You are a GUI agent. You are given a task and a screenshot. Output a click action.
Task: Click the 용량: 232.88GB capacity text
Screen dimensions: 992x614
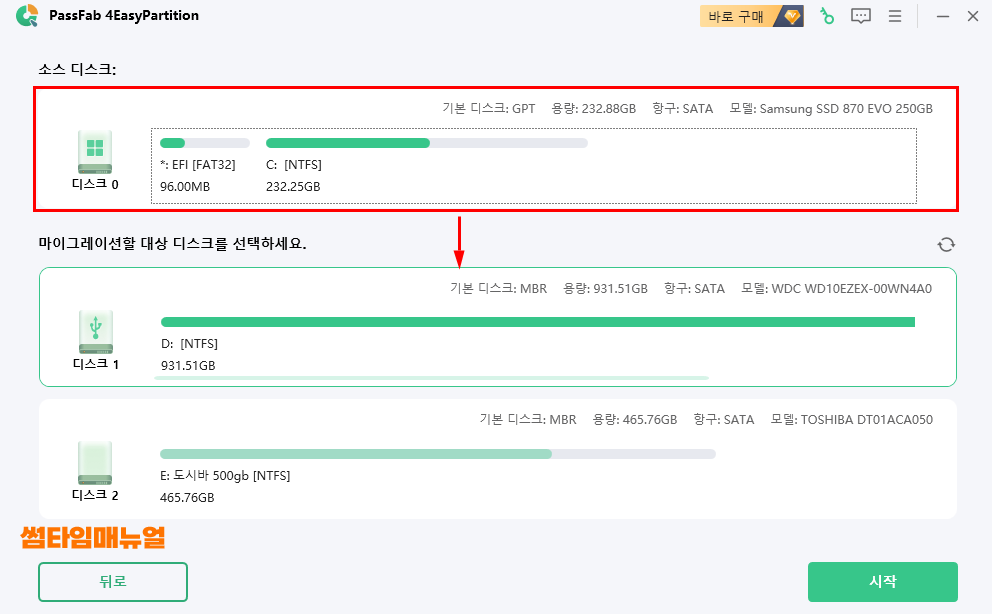coord(593,109)
